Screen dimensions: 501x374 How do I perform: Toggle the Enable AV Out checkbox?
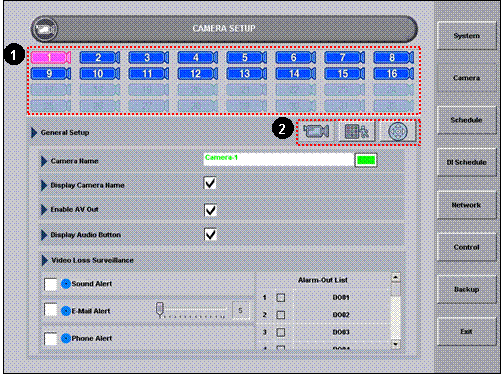coord(210,210)
